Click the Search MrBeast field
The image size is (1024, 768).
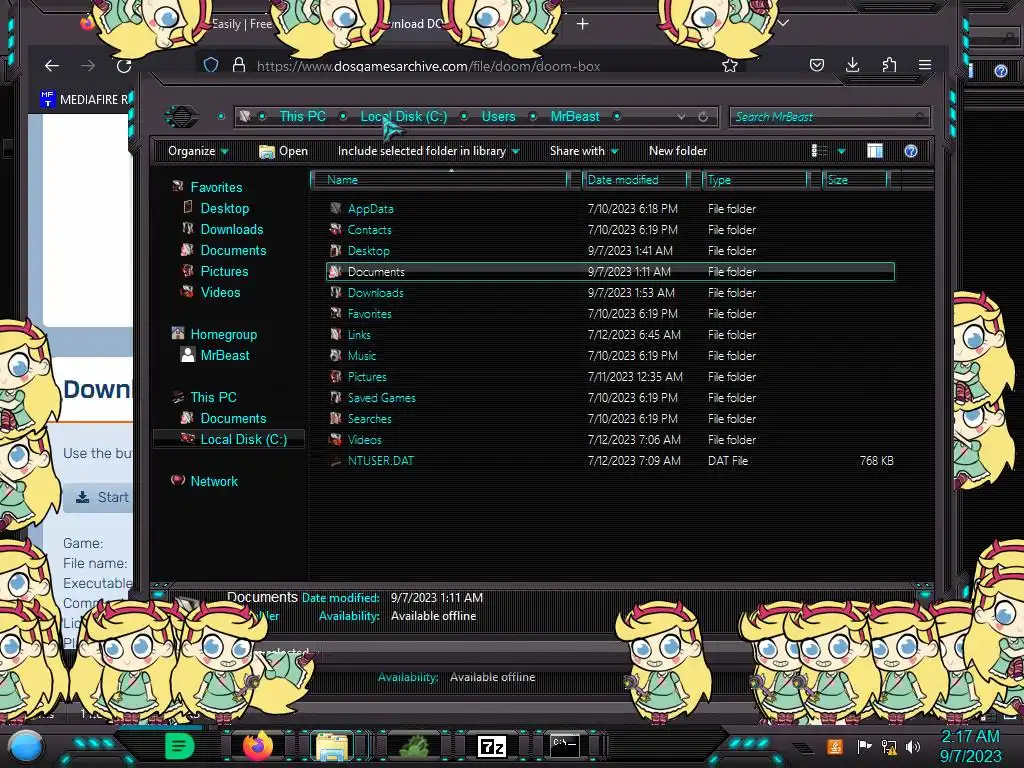coord(828,117)
